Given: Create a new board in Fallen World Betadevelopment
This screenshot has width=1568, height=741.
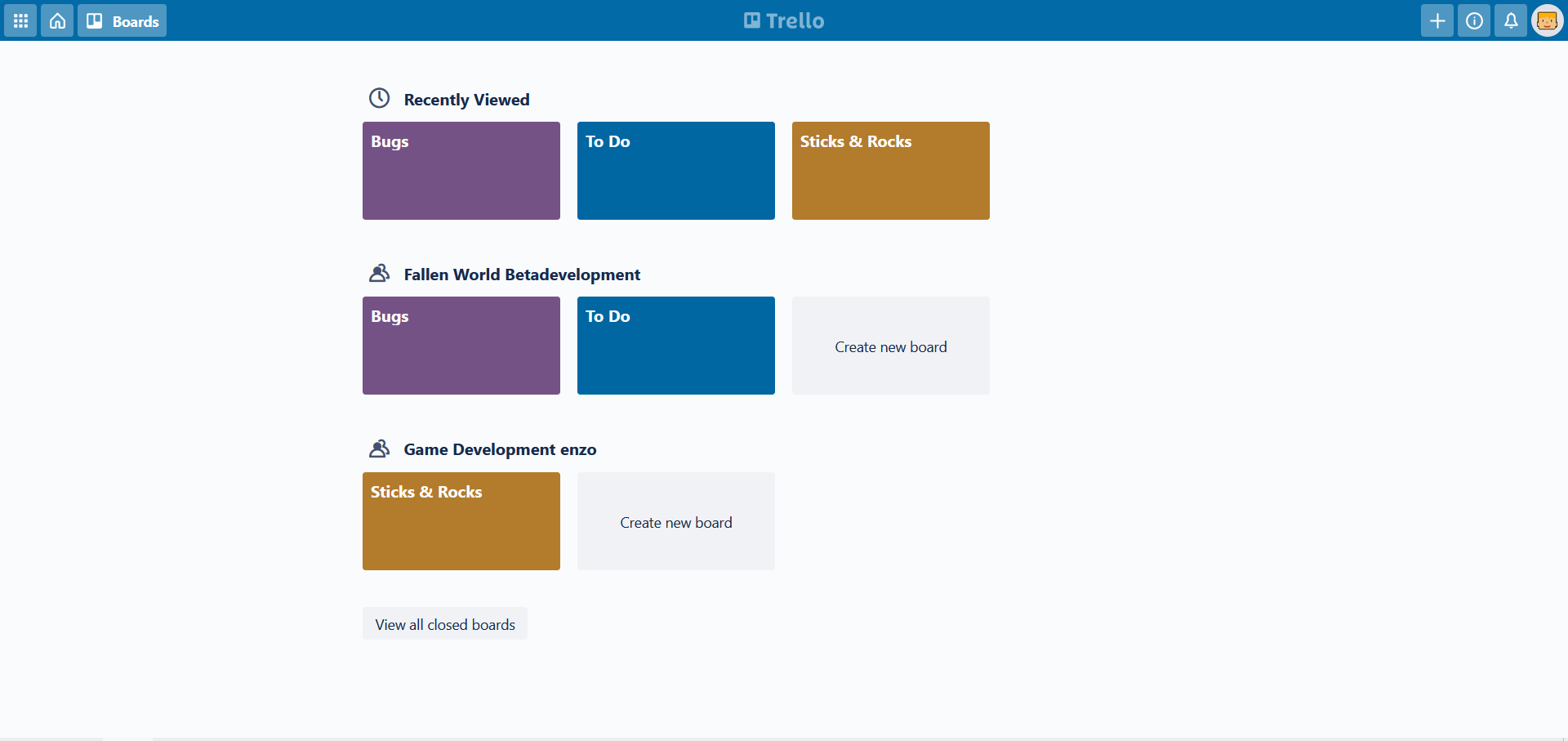Looking at the screenshot, I should point(890,346).
